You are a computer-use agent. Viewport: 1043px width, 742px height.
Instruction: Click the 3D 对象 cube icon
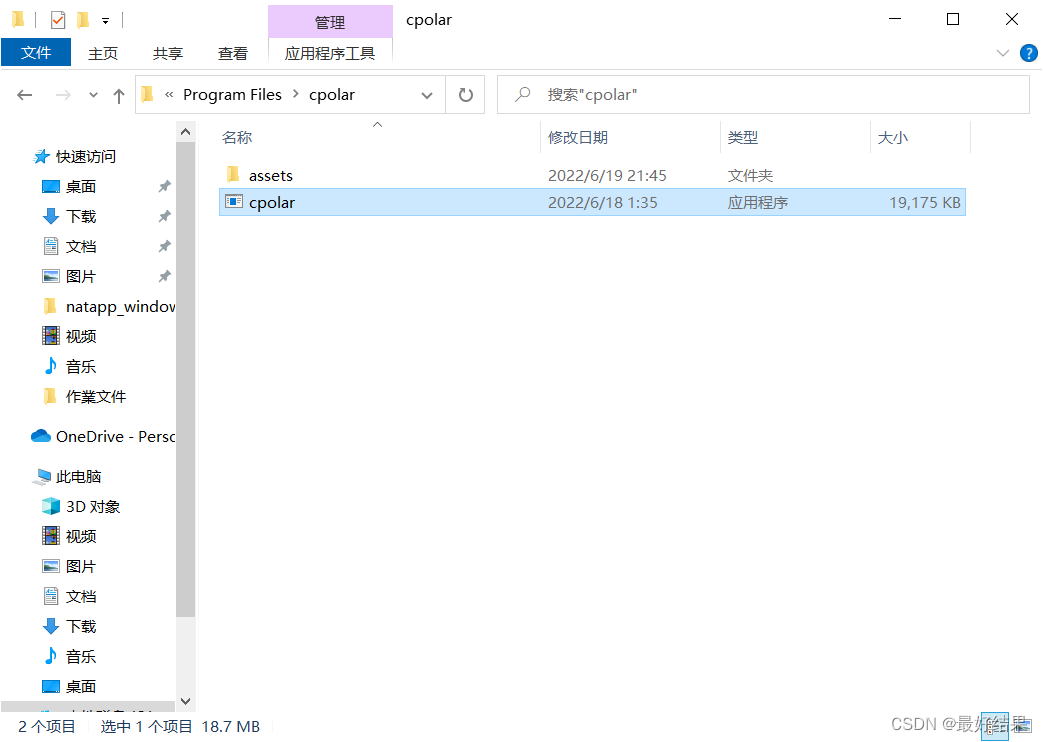pos(51,506)
